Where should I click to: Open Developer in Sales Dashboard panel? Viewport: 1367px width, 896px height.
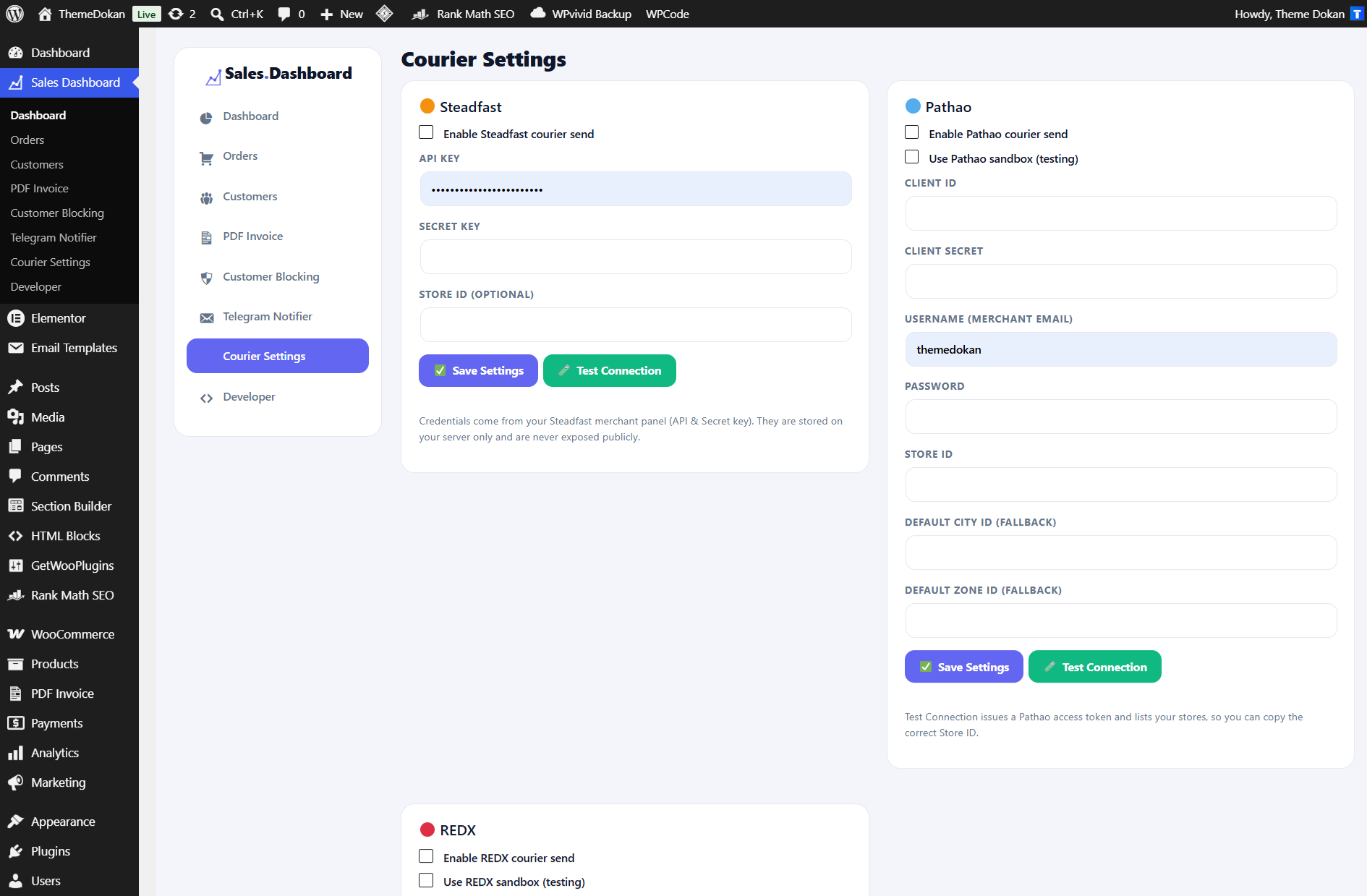click(278, 397)
